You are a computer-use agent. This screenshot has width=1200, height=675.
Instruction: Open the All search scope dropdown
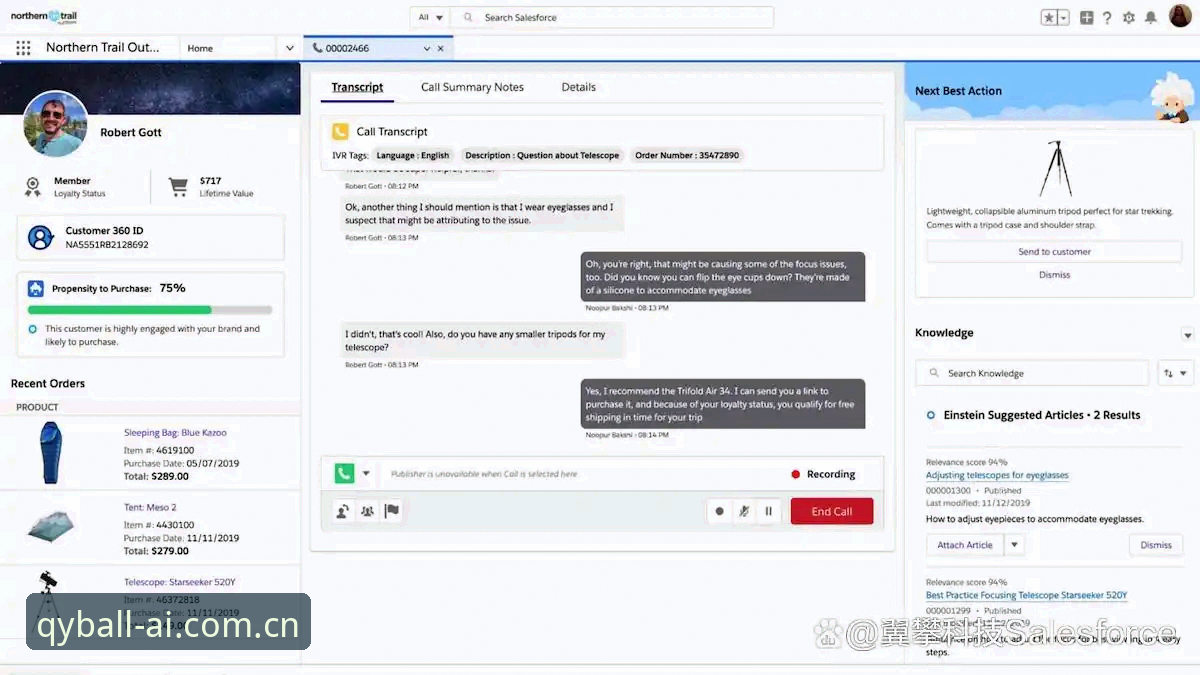point(431,17)
